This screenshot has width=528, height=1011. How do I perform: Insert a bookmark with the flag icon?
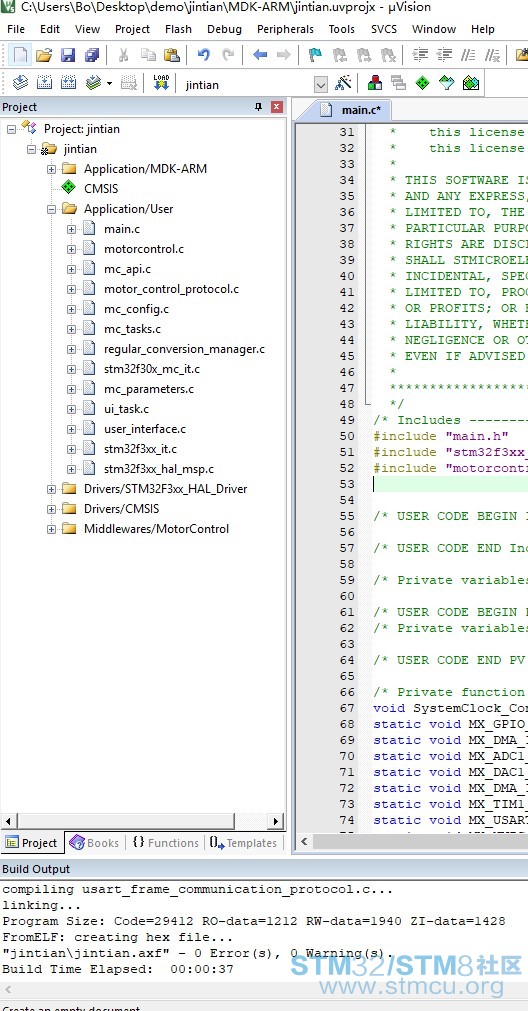(315, 55)
